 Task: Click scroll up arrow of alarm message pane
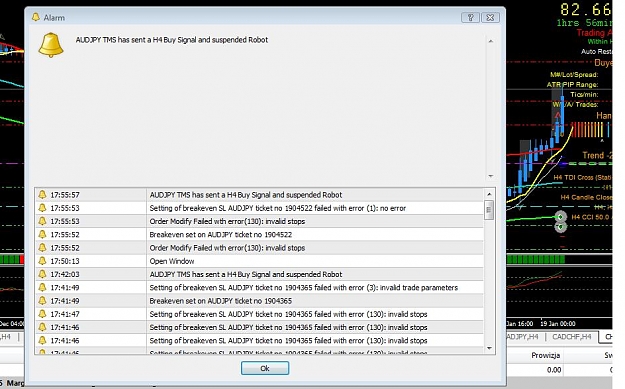tap(491, 41)
